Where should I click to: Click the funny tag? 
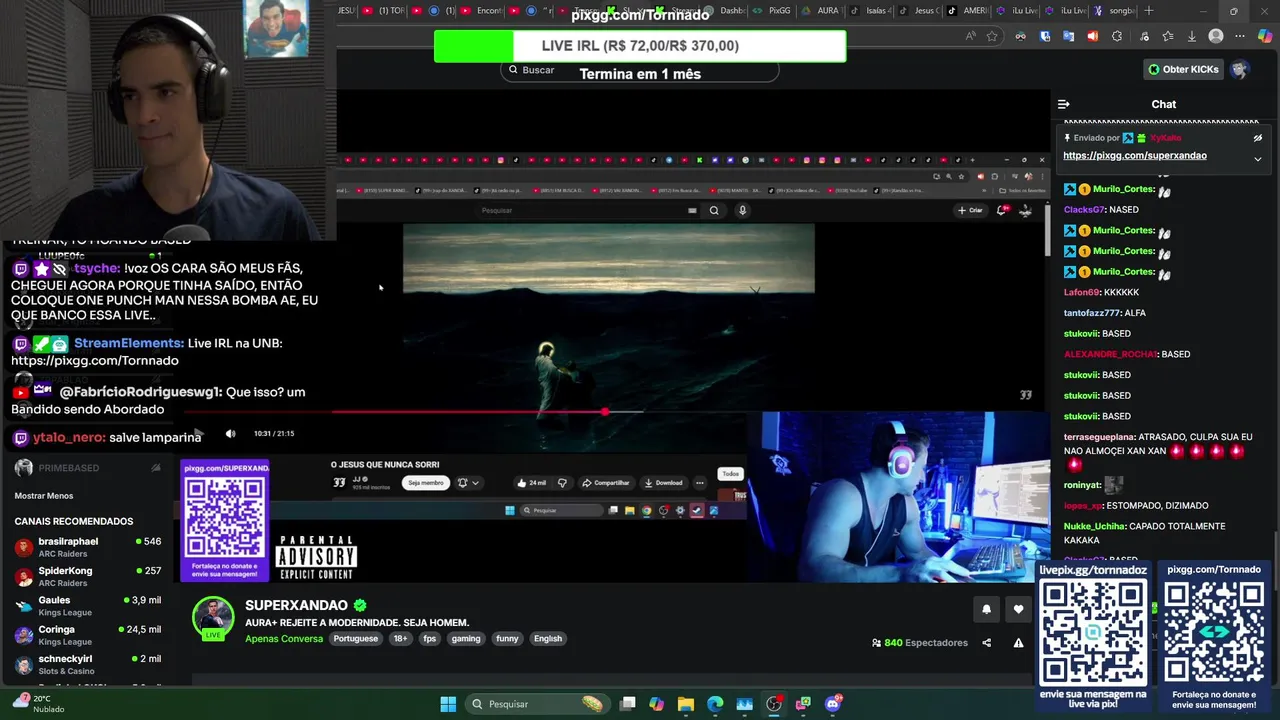point(507,639)
